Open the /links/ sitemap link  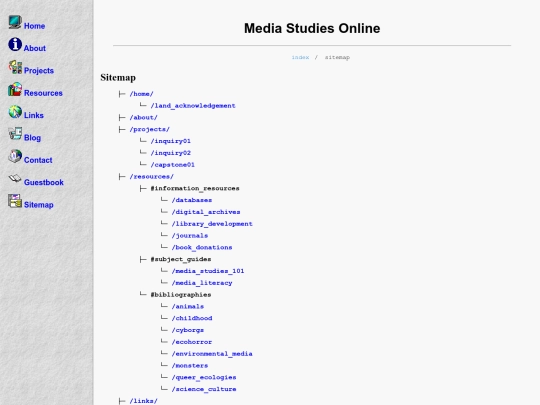click(144, 401)
